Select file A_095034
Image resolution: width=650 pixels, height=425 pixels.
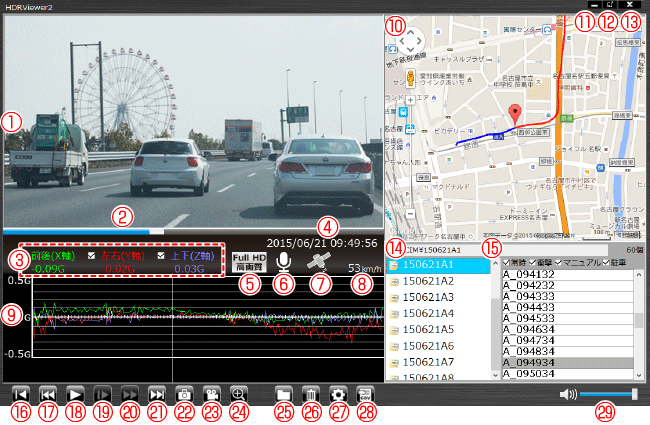coord(568,374)
